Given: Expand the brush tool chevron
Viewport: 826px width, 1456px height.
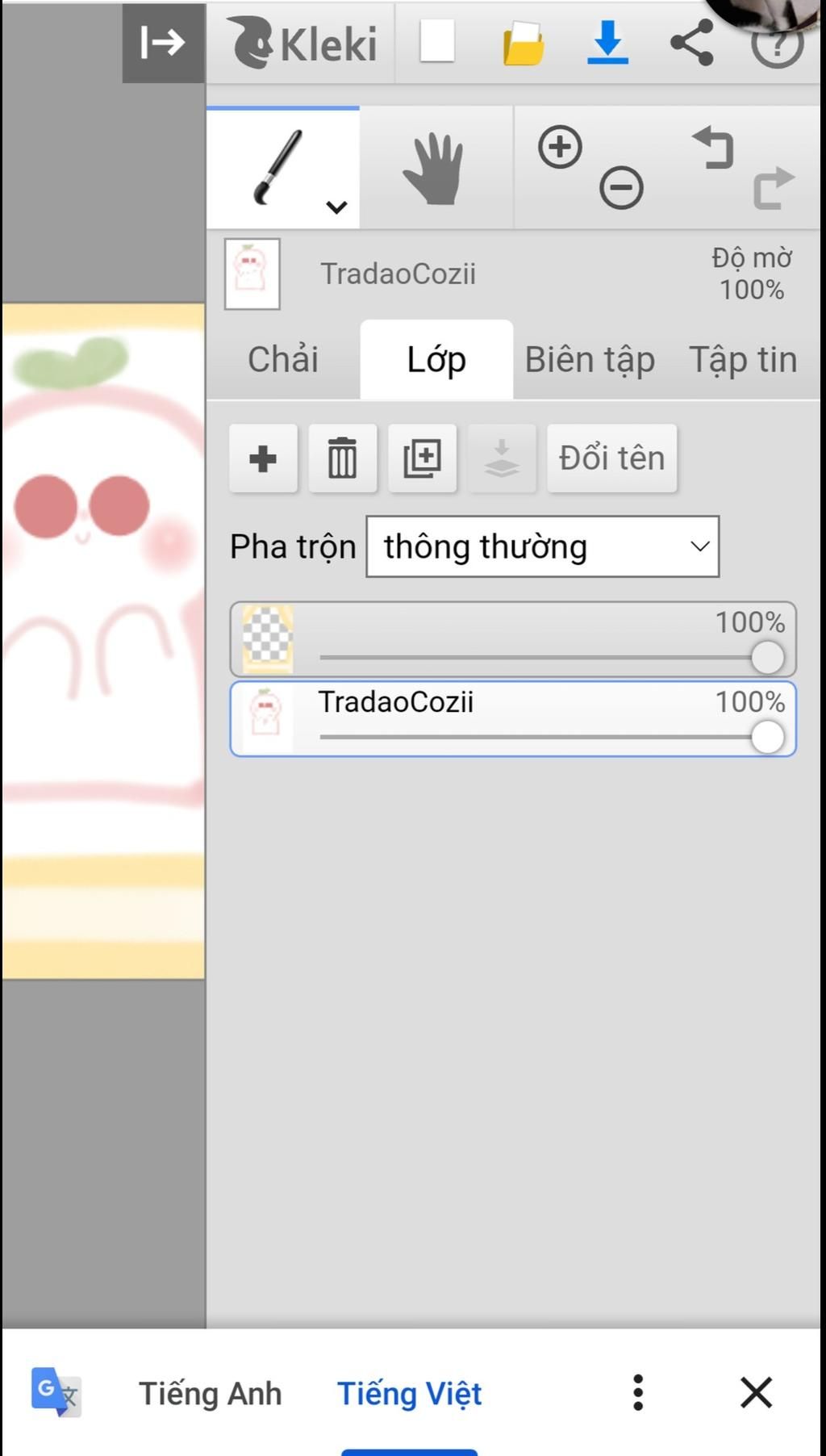Looking at the screenshot, I should [x=336, y=207].
